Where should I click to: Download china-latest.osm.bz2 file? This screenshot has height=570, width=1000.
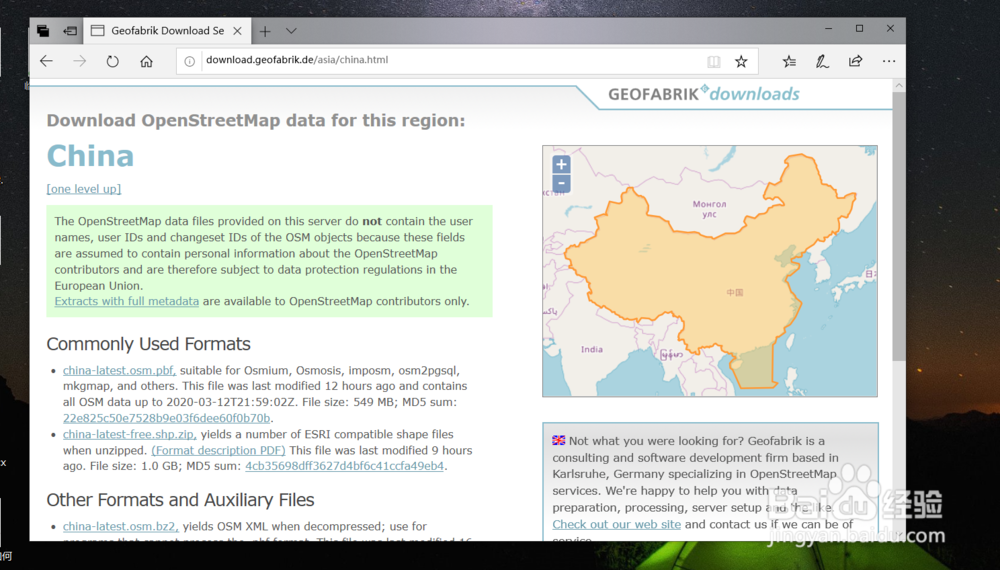pyautogui.click(x=121, y=527)
